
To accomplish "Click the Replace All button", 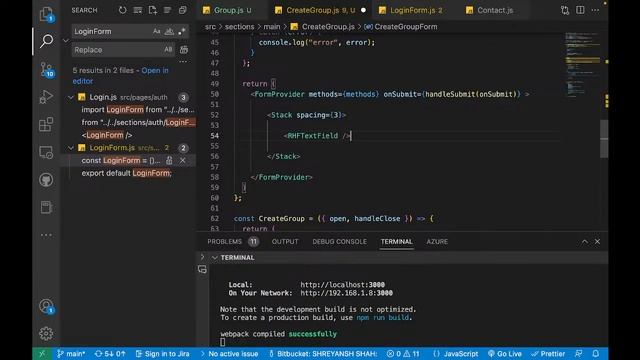I will coord(184,50).
